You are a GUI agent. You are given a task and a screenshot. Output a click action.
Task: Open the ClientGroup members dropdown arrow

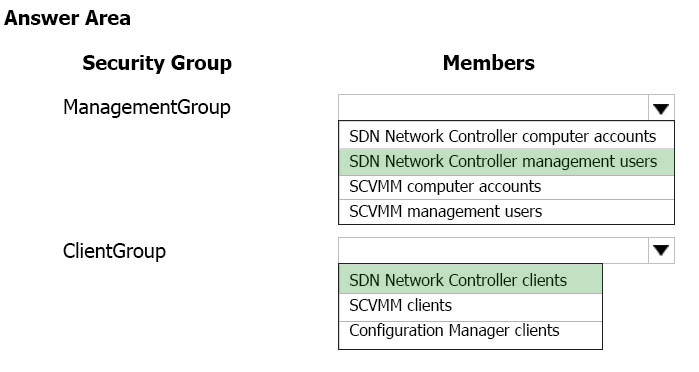[661, 251]
